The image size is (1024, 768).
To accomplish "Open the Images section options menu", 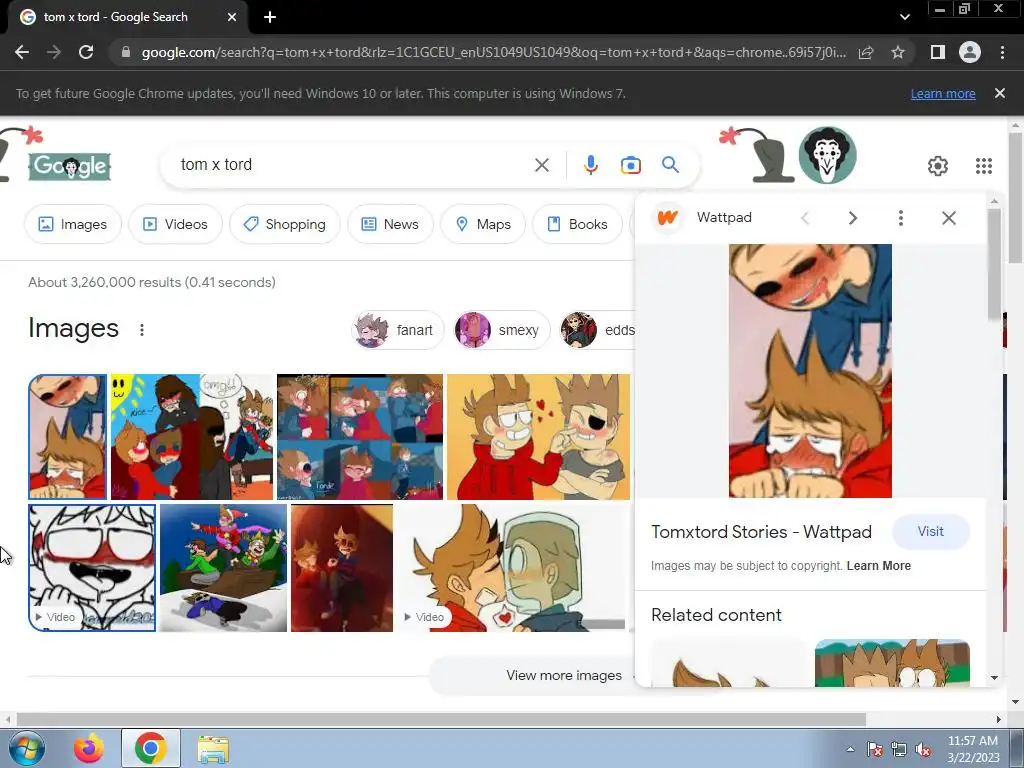I will [142, 330].
